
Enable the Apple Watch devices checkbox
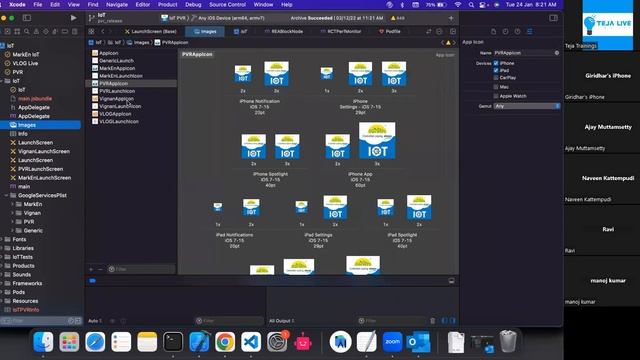point(496,96)
